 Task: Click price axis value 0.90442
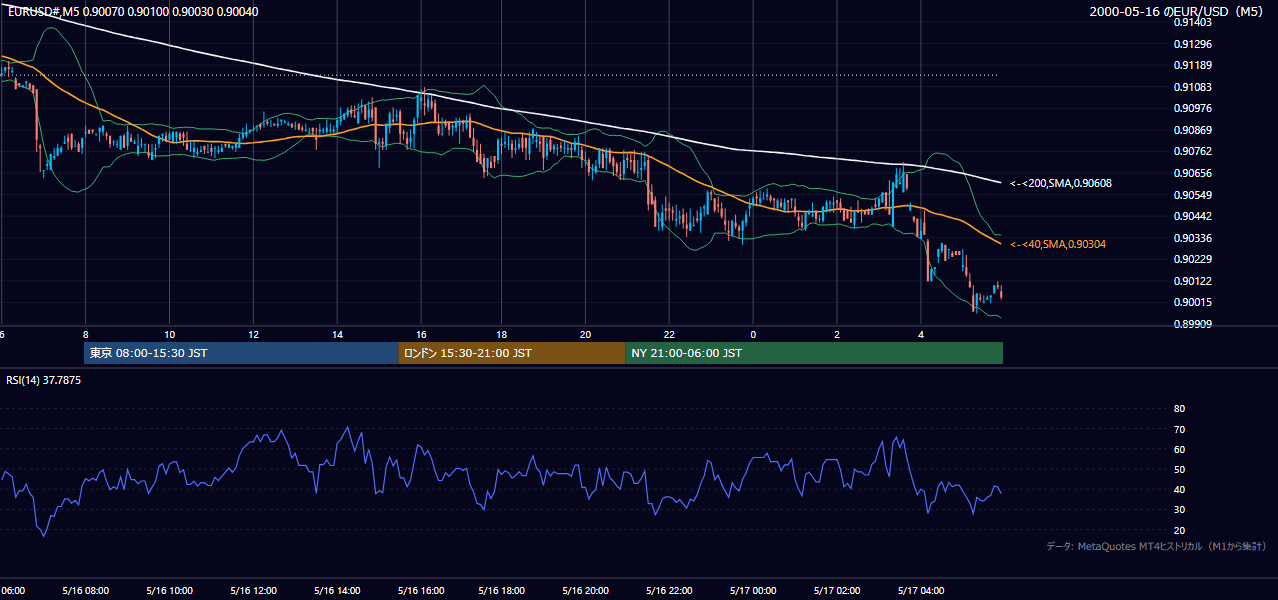(1194, 216)
